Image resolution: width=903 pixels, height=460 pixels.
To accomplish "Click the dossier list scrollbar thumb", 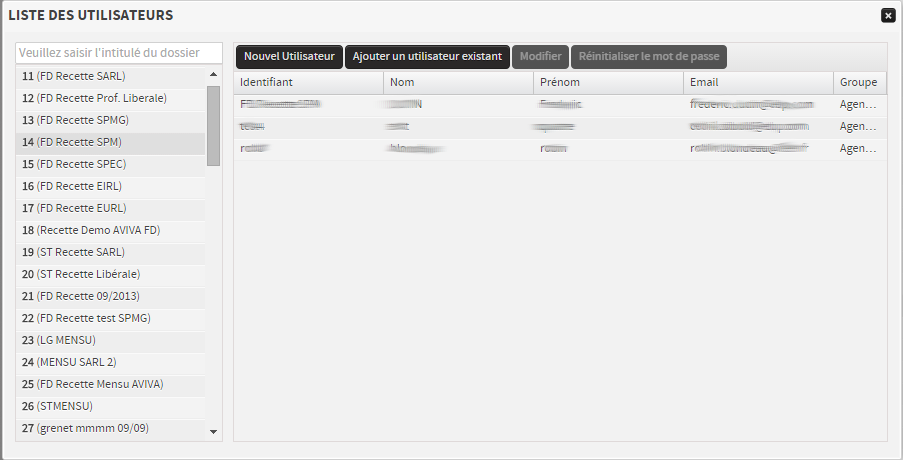I will click(x=213, y=125).
